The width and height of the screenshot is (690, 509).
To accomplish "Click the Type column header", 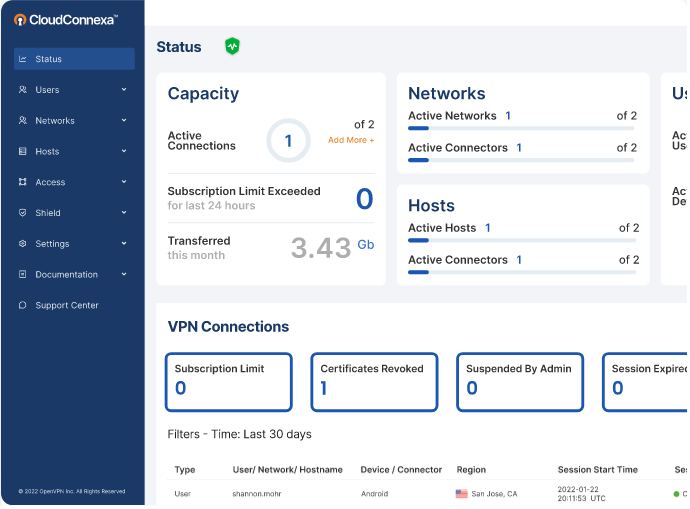I will click(185, 469).
